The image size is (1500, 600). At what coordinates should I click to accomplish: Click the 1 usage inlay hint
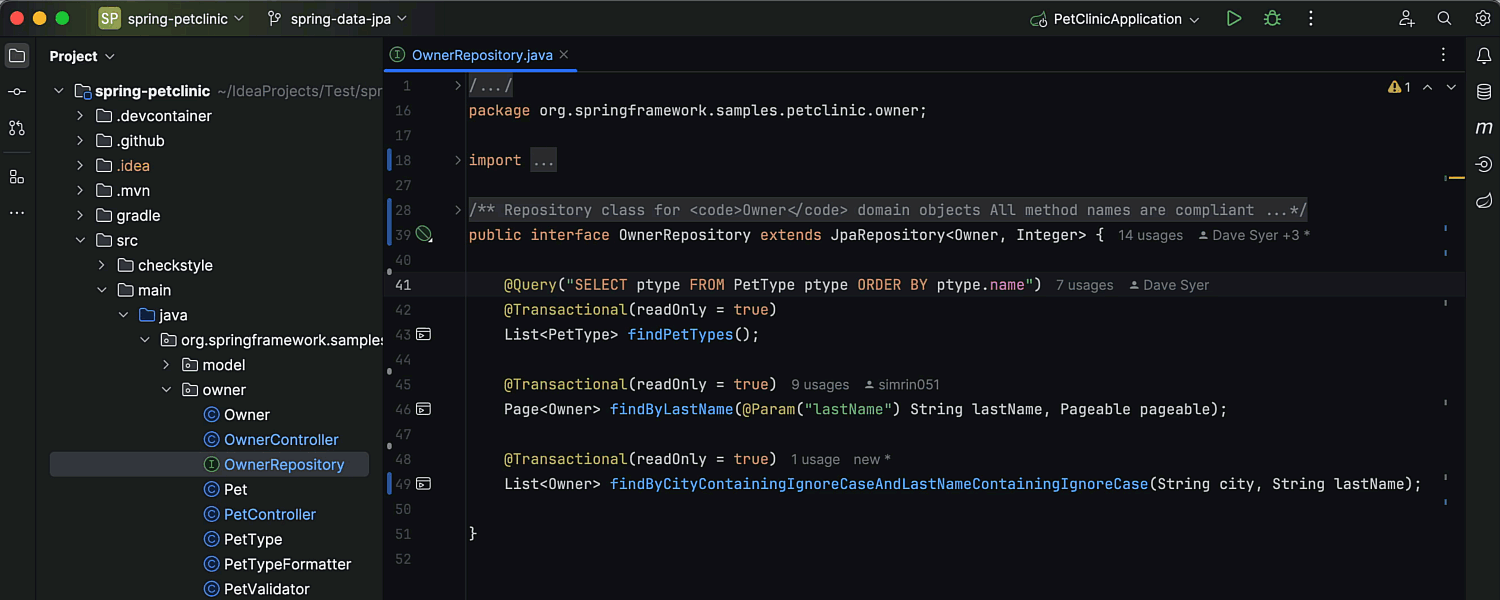coord(815,460)
